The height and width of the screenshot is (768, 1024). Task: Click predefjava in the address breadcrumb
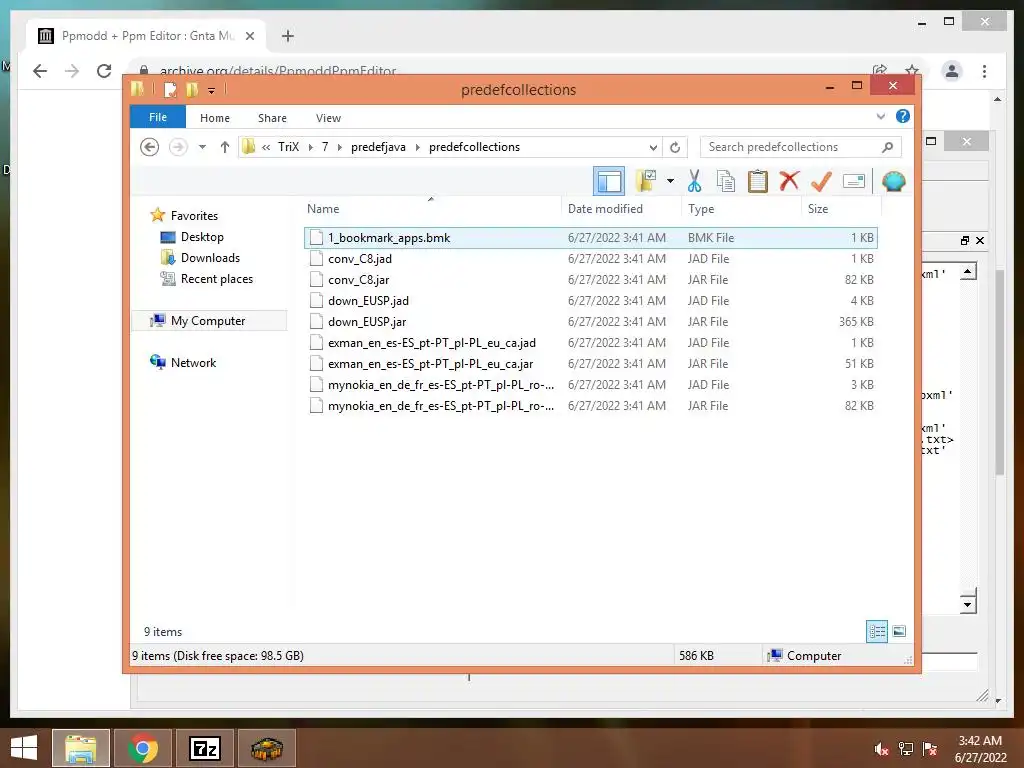pos(378,147)
